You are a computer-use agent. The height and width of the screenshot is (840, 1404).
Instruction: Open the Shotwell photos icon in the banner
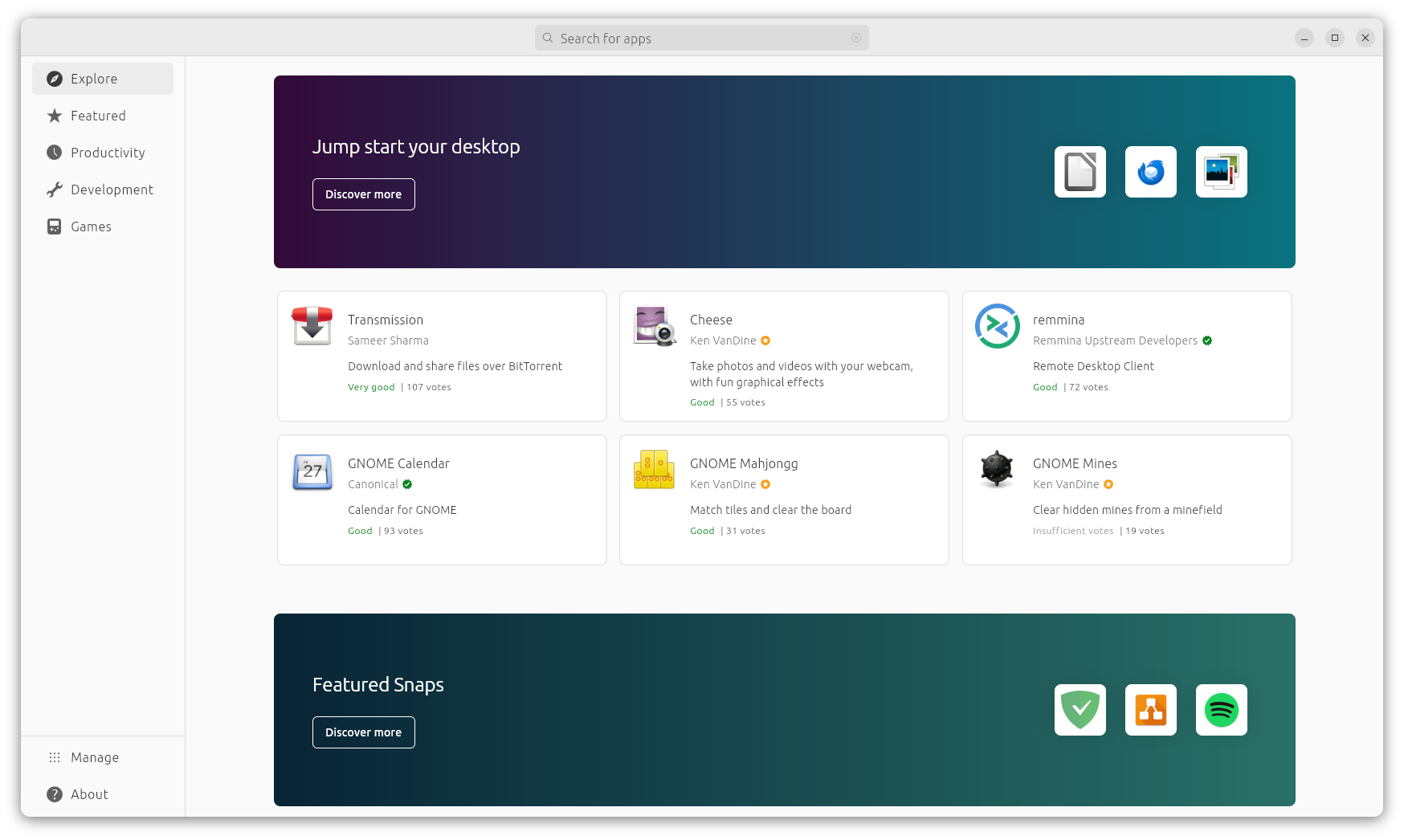[x=1221, y=171]
